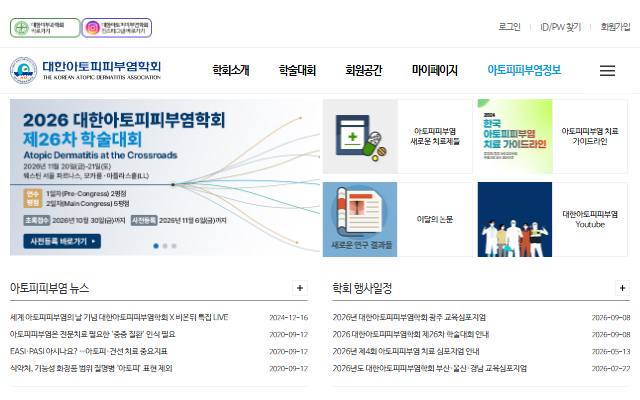The width and height of the screenshot is (640, 400).
Task: Click the 2026 congress main banner image
Action: coord(165,178)
